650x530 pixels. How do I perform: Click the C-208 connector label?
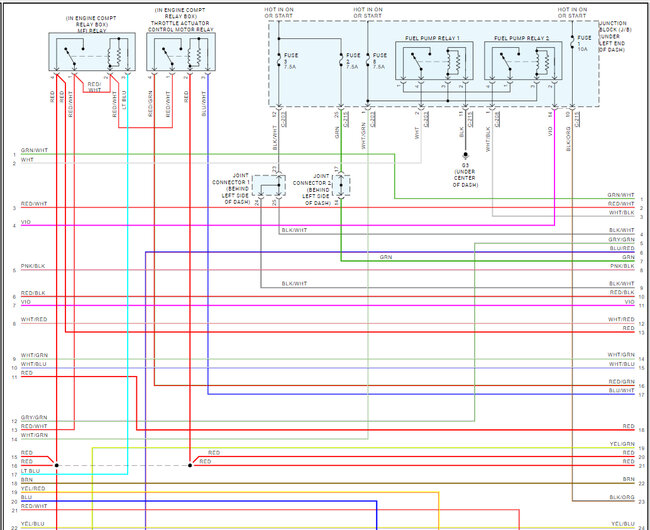click(497, 119)
